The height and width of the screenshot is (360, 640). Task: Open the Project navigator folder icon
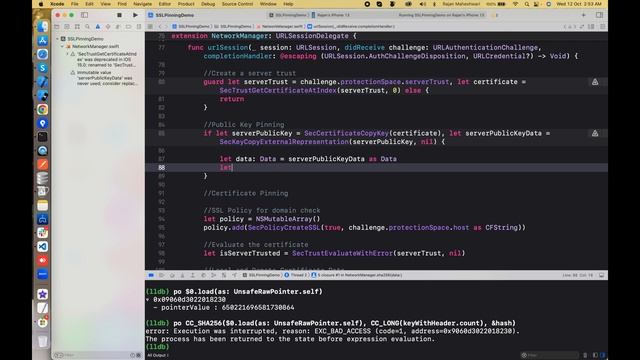(57, 27)
